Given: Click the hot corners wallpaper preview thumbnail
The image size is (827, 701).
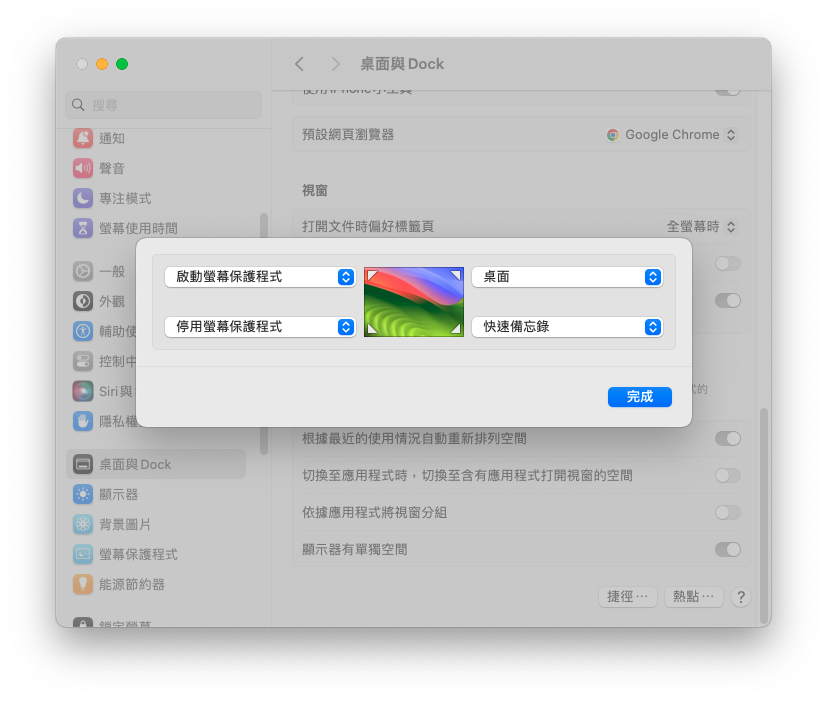Looking at the screenshot, I should pos(414,302).
